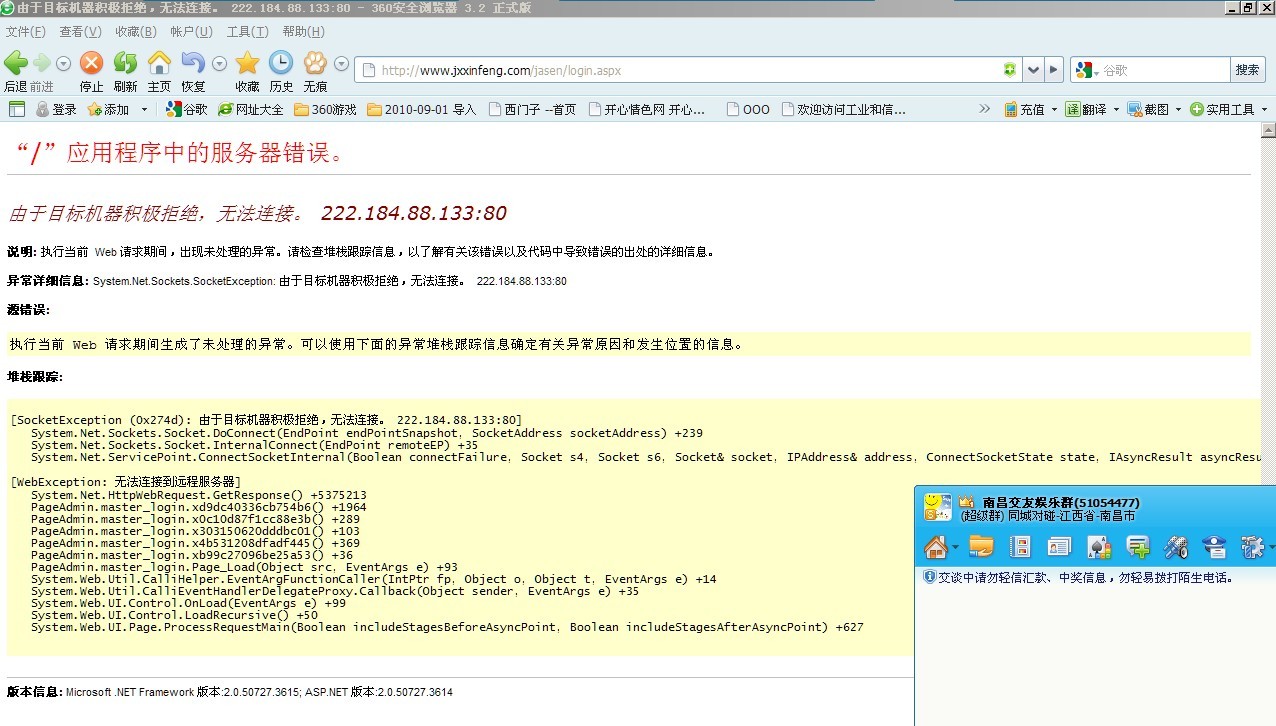The image size is (1276, 726).
Task: Toggle the sidebar panel icon in bookmarks bar
Action: click(x=16, y=109)
